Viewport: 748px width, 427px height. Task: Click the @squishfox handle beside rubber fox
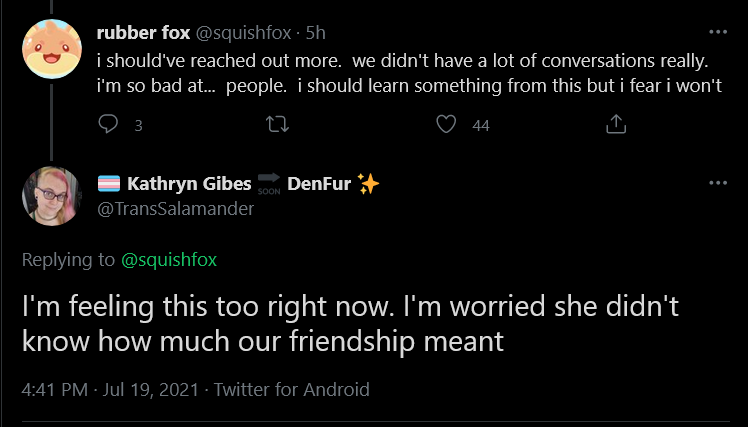pyautogui.click(x=243, y=33)
